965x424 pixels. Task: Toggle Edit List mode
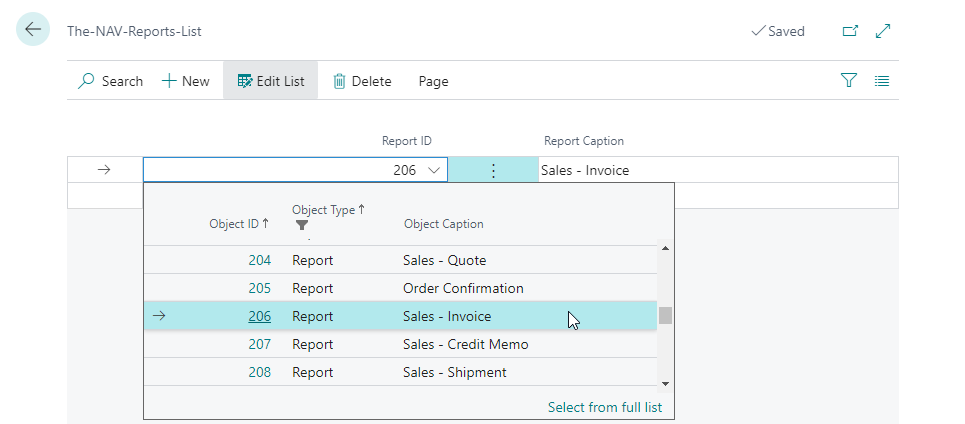tap(271, 81)
